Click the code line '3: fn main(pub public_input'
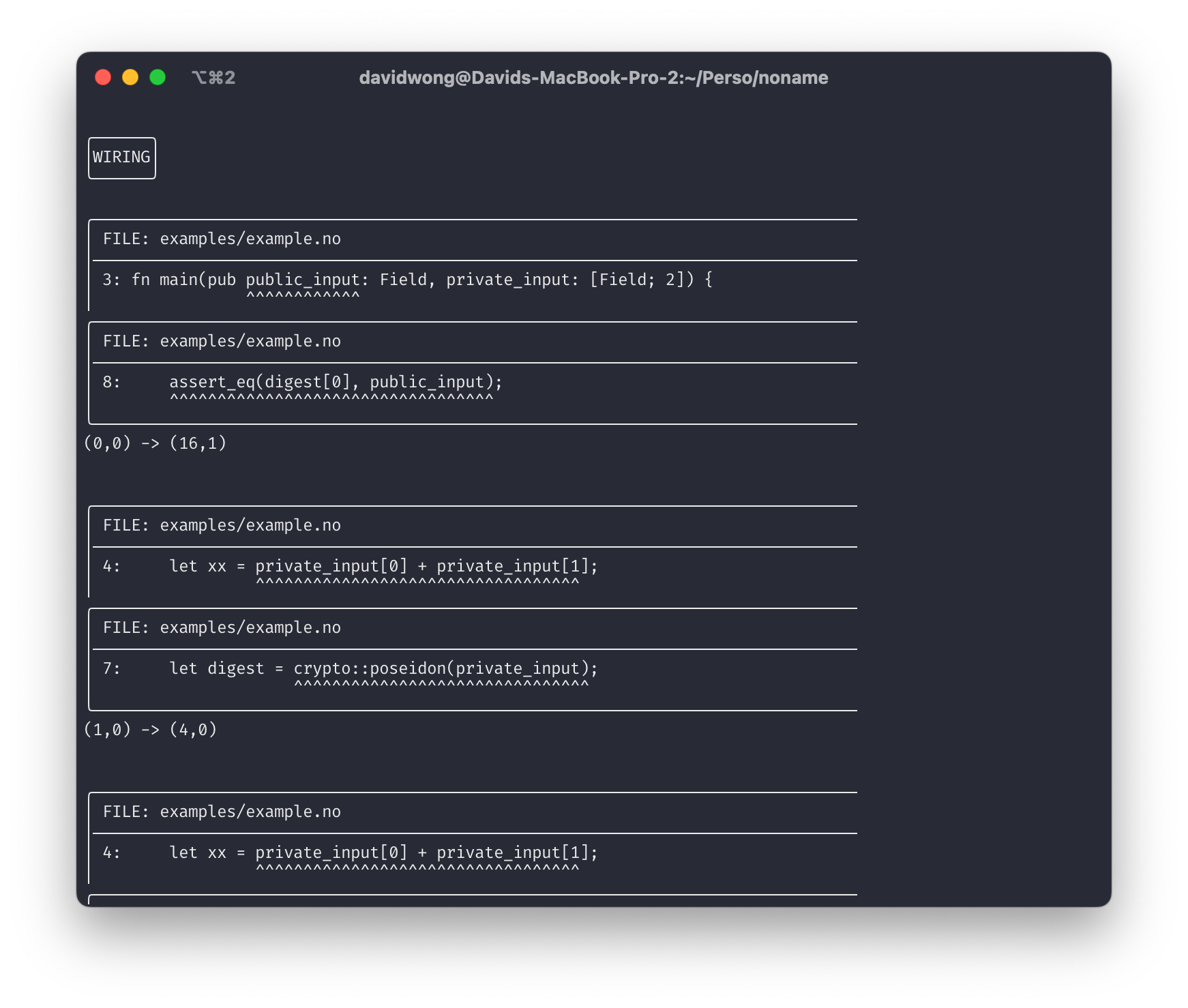Viewport: 1188px width, 1008px height. tap(407, 280)
